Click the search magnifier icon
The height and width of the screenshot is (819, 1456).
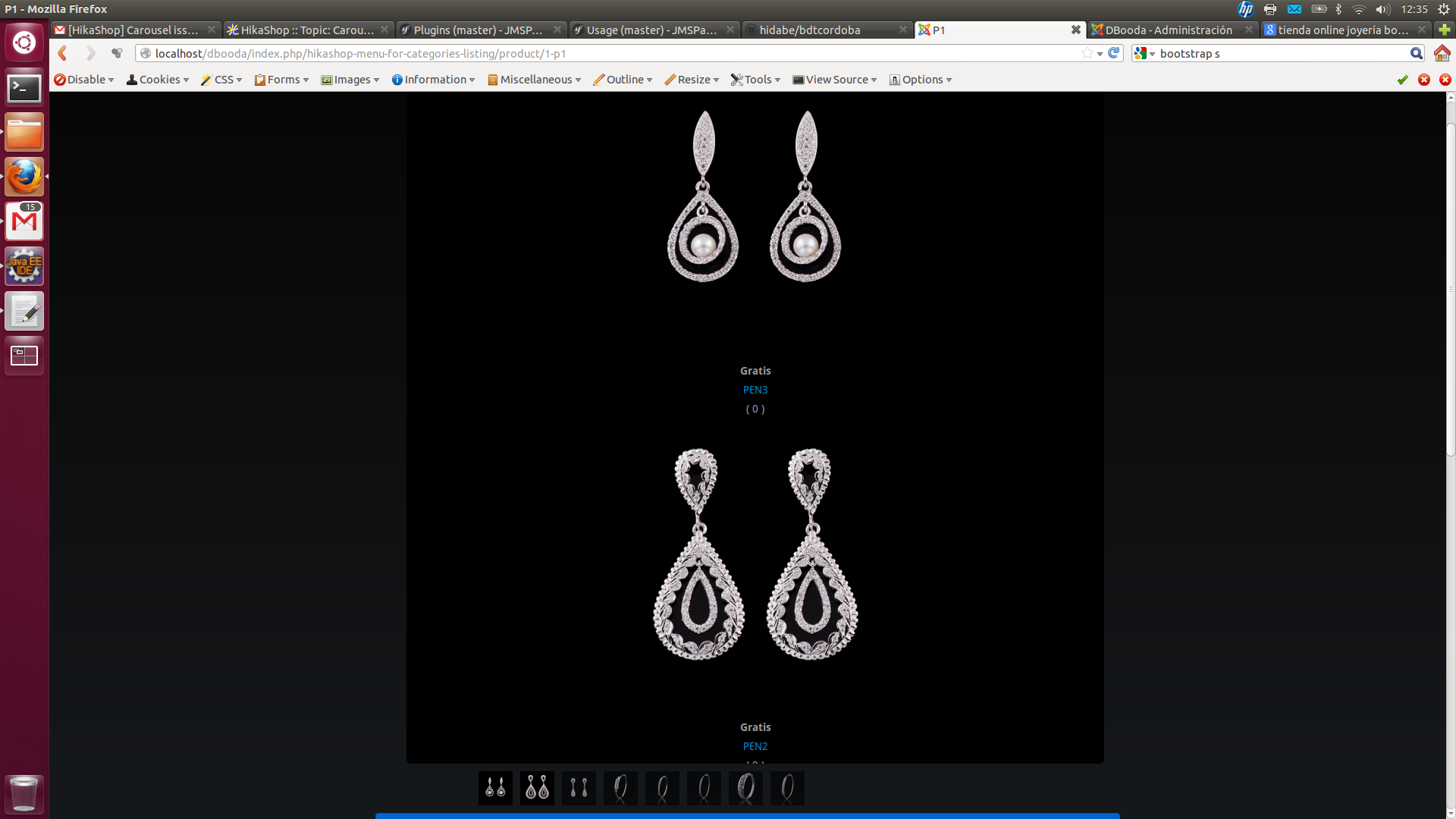click(x=1416, y=53)
